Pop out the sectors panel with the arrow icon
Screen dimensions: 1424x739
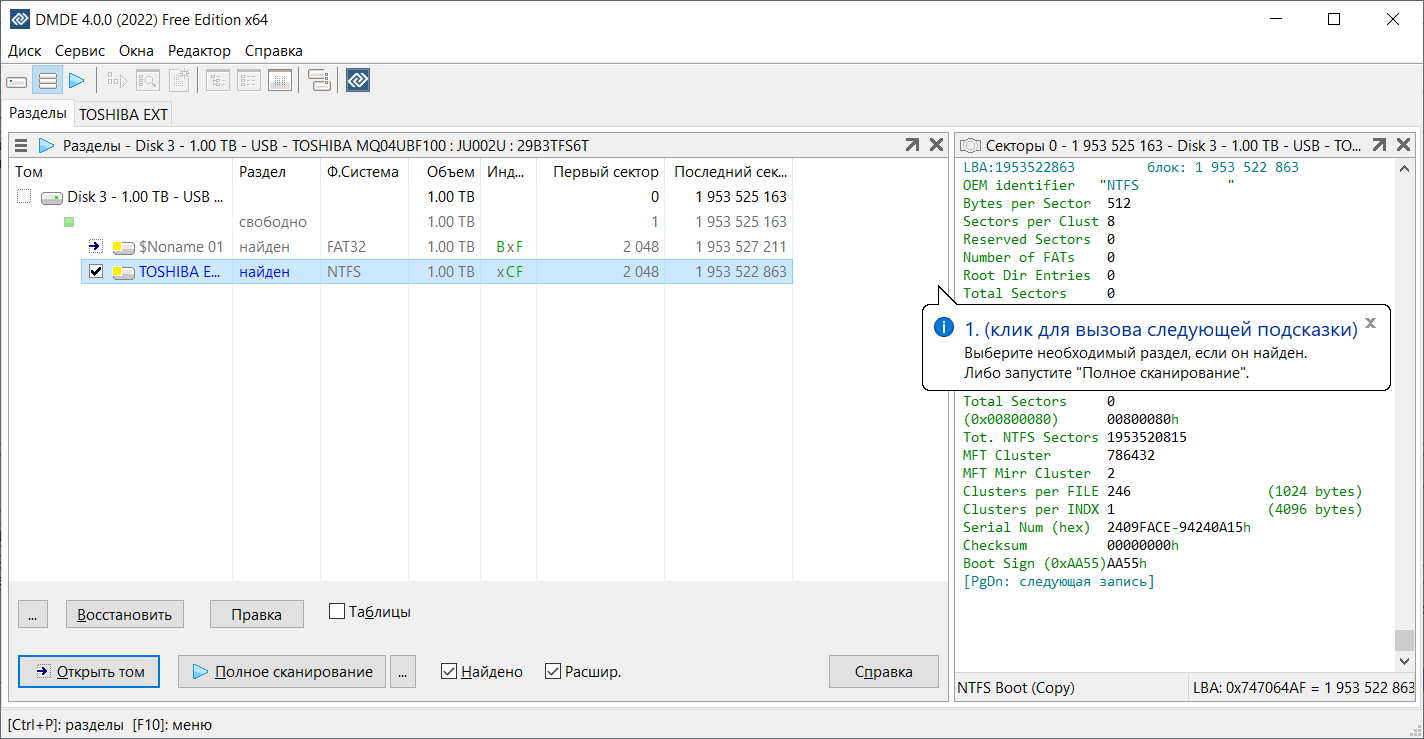(x=1379, y=145)
